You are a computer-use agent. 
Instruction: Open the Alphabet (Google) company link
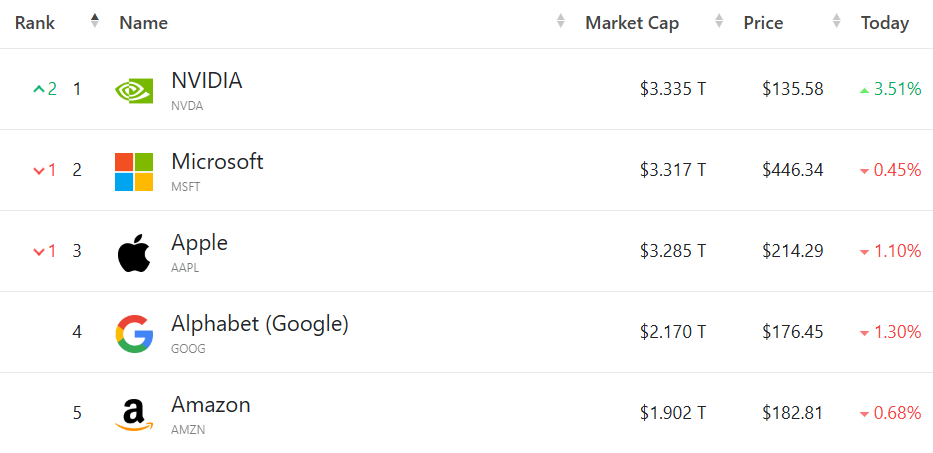tap(260, 324)
